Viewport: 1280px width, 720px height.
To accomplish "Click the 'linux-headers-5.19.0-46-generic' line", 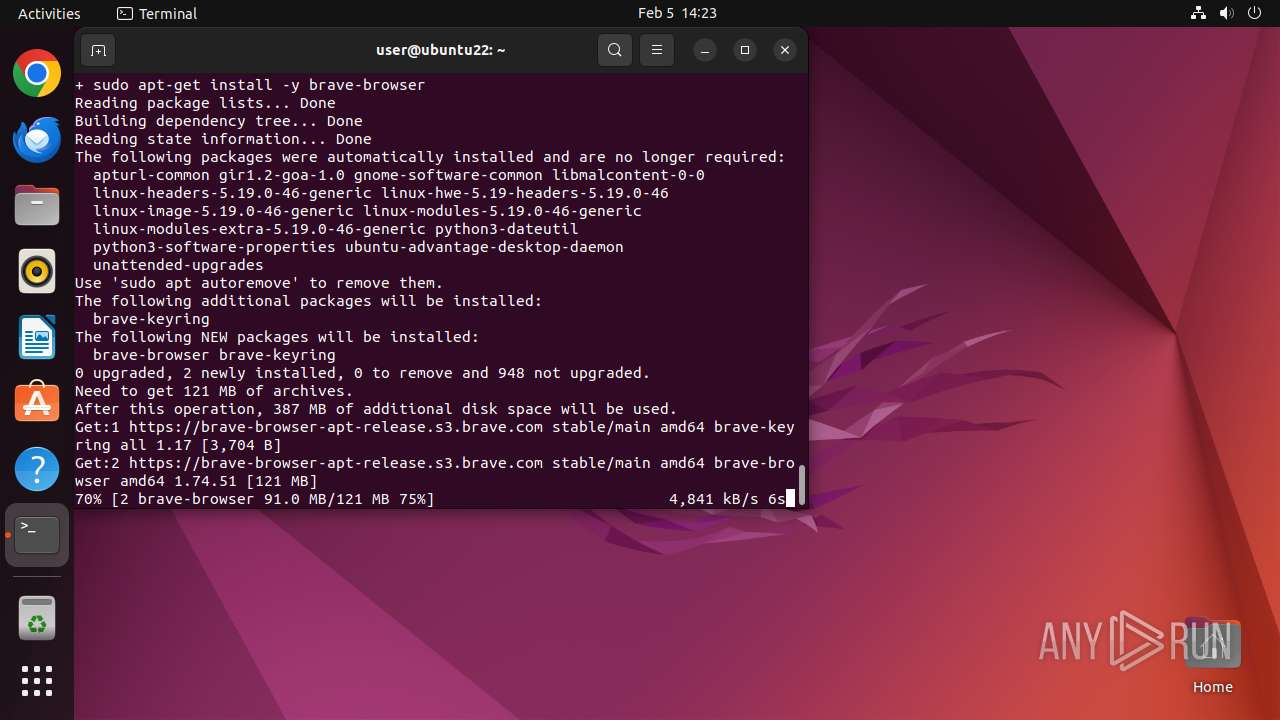I will [381, 193].
